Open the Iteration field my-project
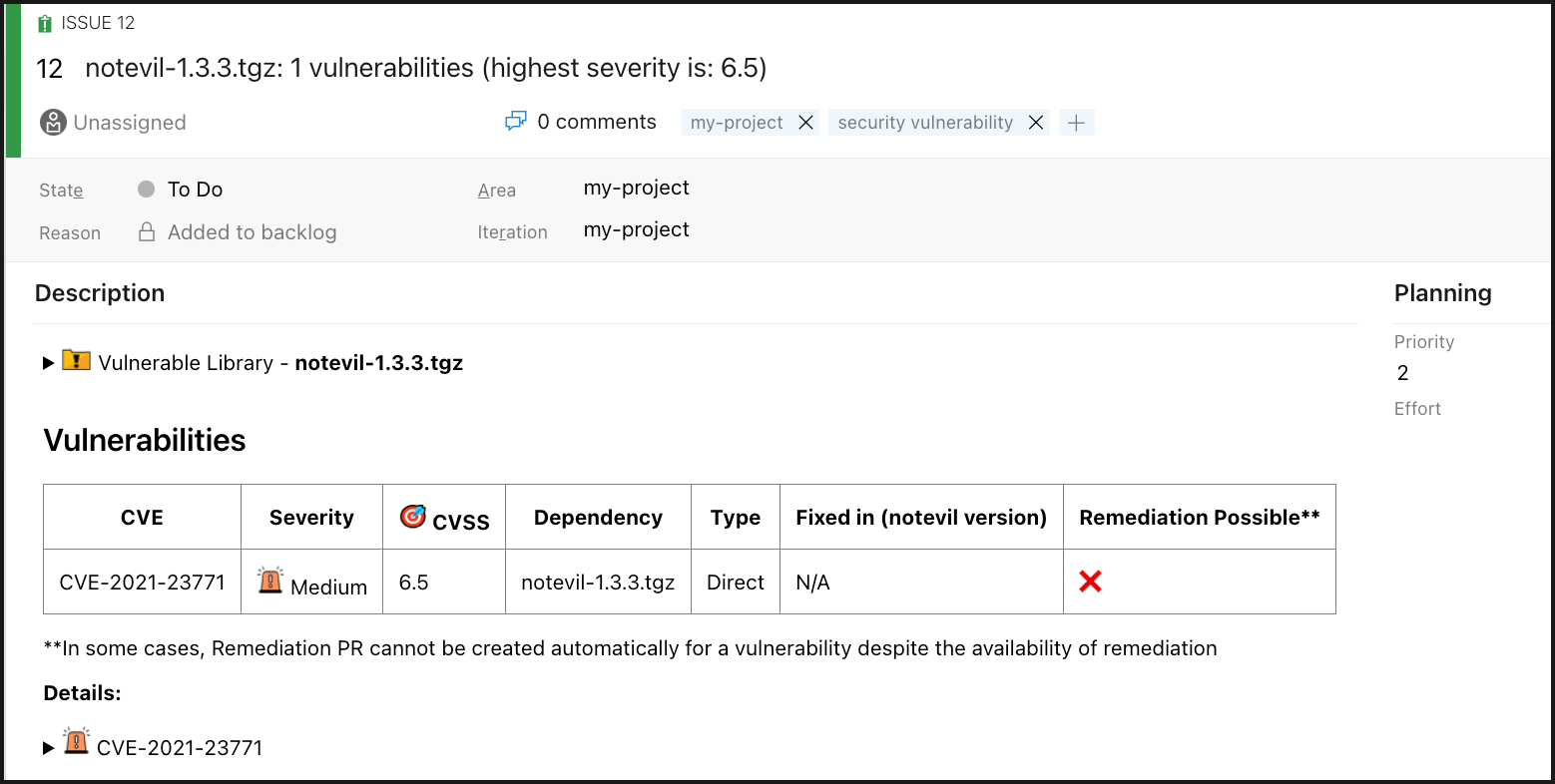The height and width of the screenshot is (784, 1555). 636,230
